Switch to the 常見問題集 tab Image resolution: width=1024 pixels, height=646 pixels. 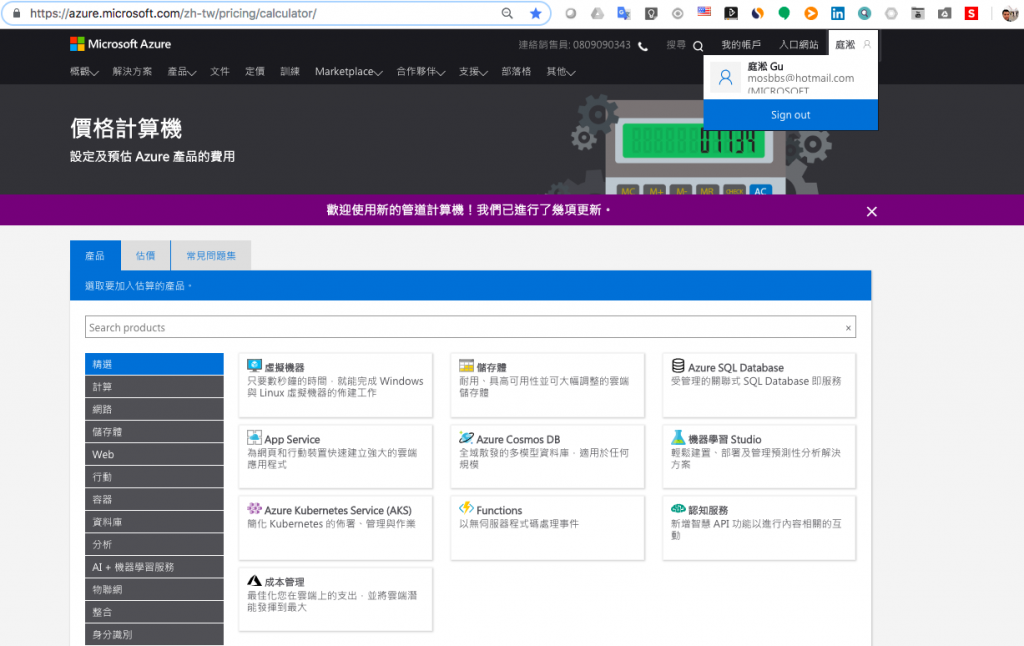point(211,255)
